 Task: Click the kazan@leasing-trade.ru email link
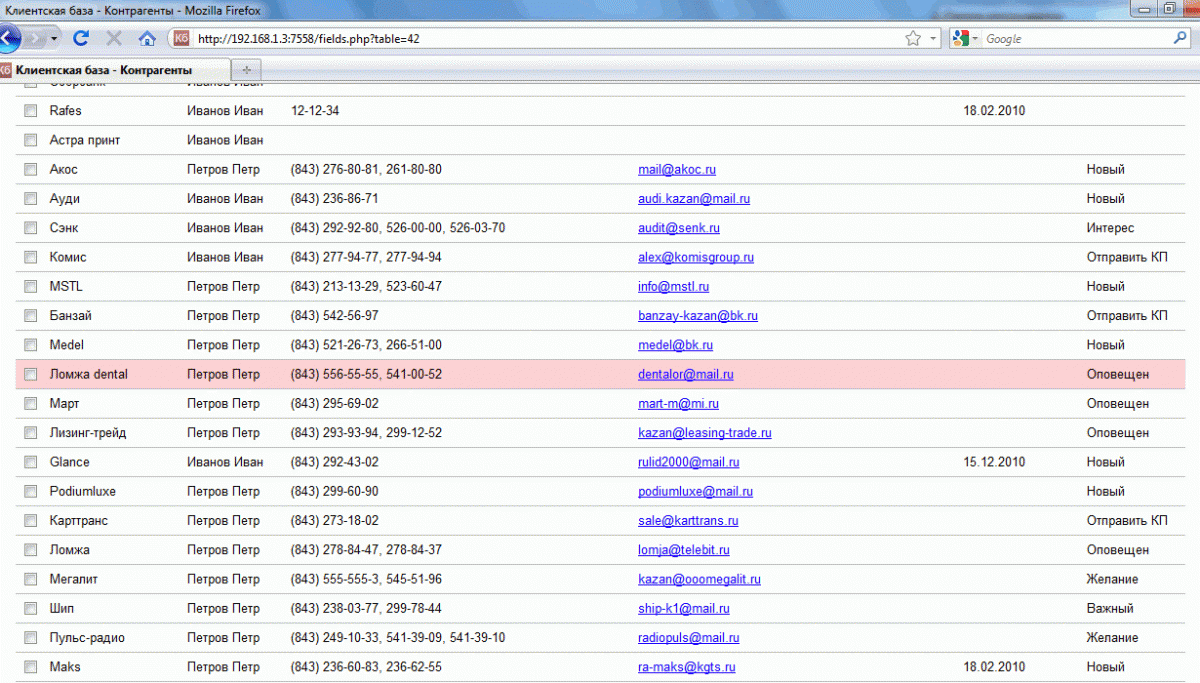tap(704, 433)
